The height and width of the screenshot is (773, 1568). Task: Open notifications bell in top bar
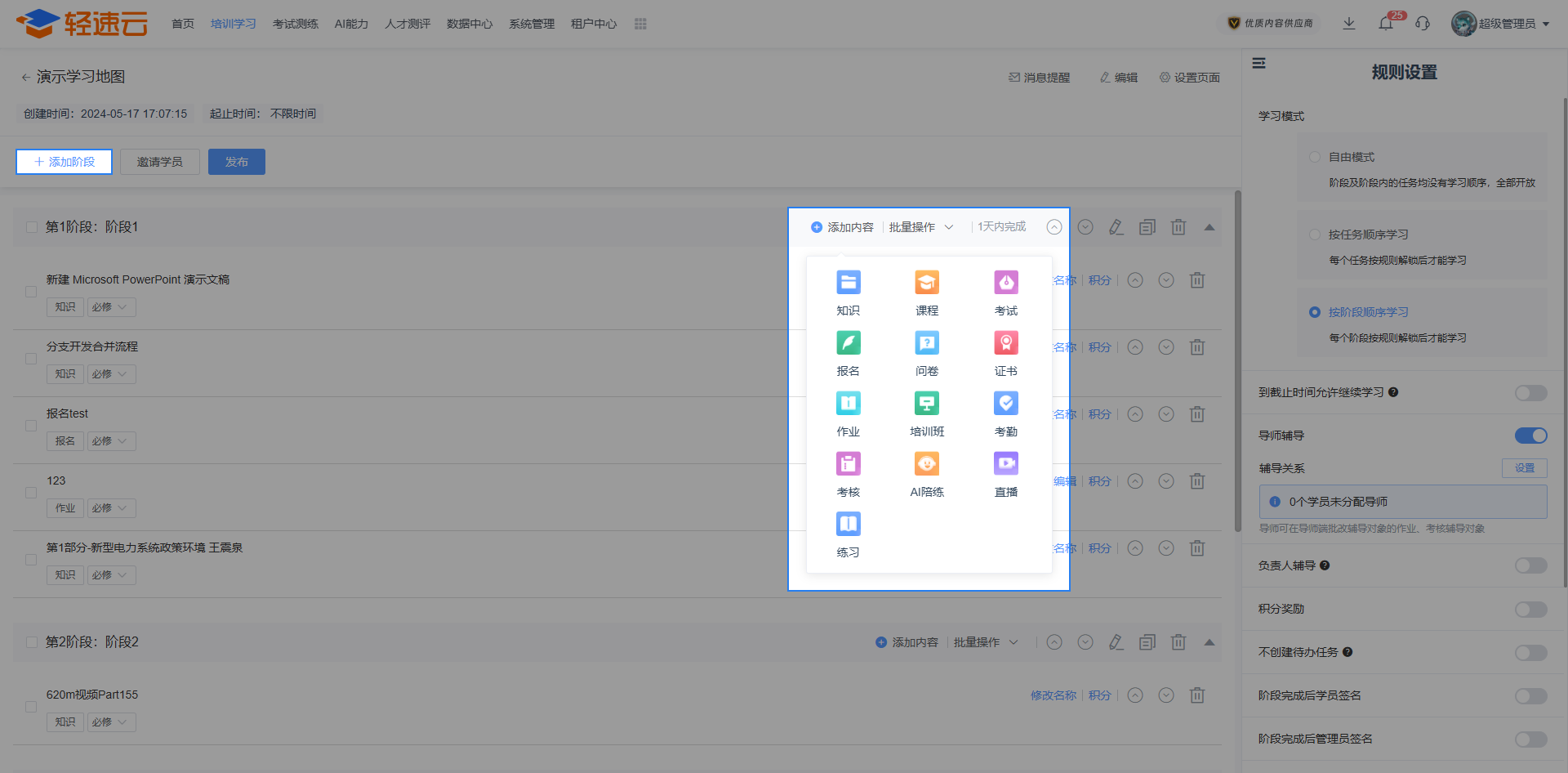pyautogui.click(x=1386, y=24)
